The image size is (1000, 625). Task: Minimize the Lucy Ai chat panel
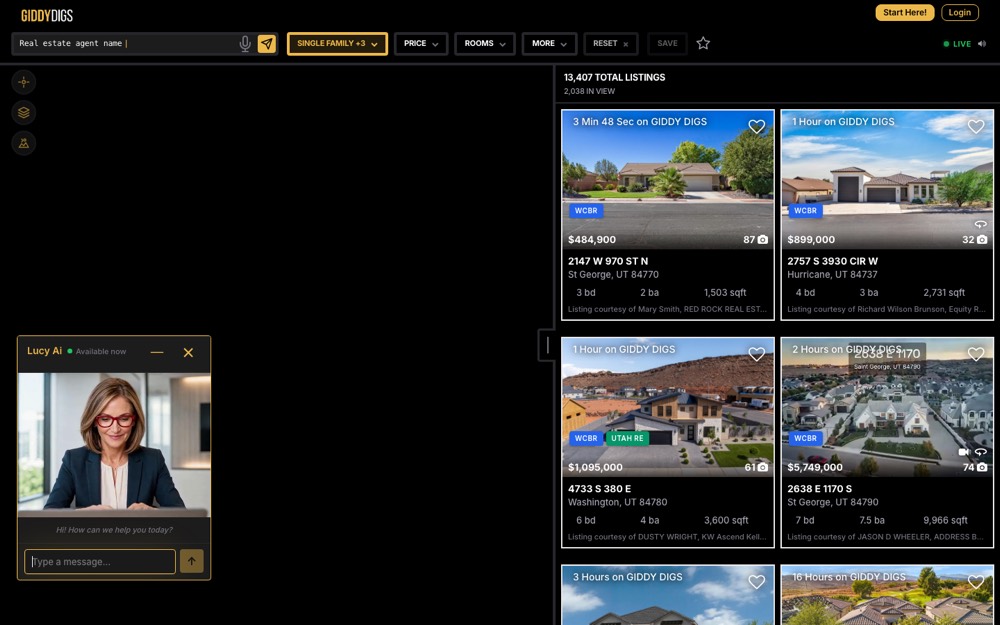[157, 353]
